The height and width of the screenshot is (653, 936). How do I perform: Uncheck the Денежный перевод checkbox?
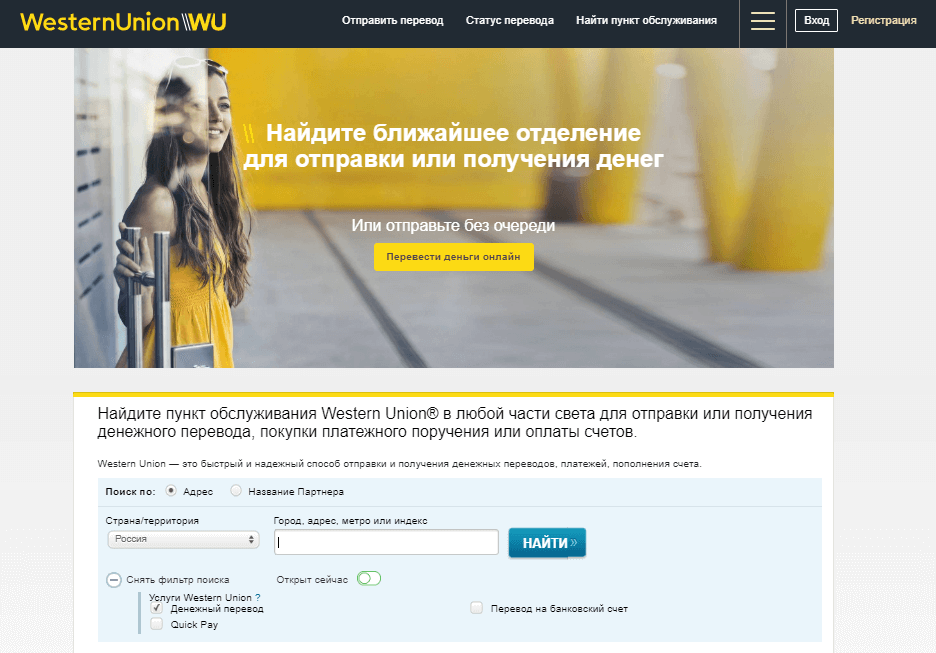click(x=156, y=608)
